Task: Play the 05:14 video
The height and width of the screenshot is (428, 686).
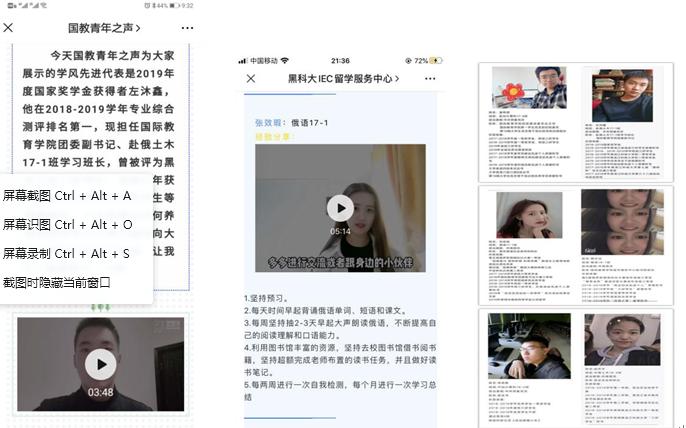Action: pyautogui.click(x=340, y=207)
